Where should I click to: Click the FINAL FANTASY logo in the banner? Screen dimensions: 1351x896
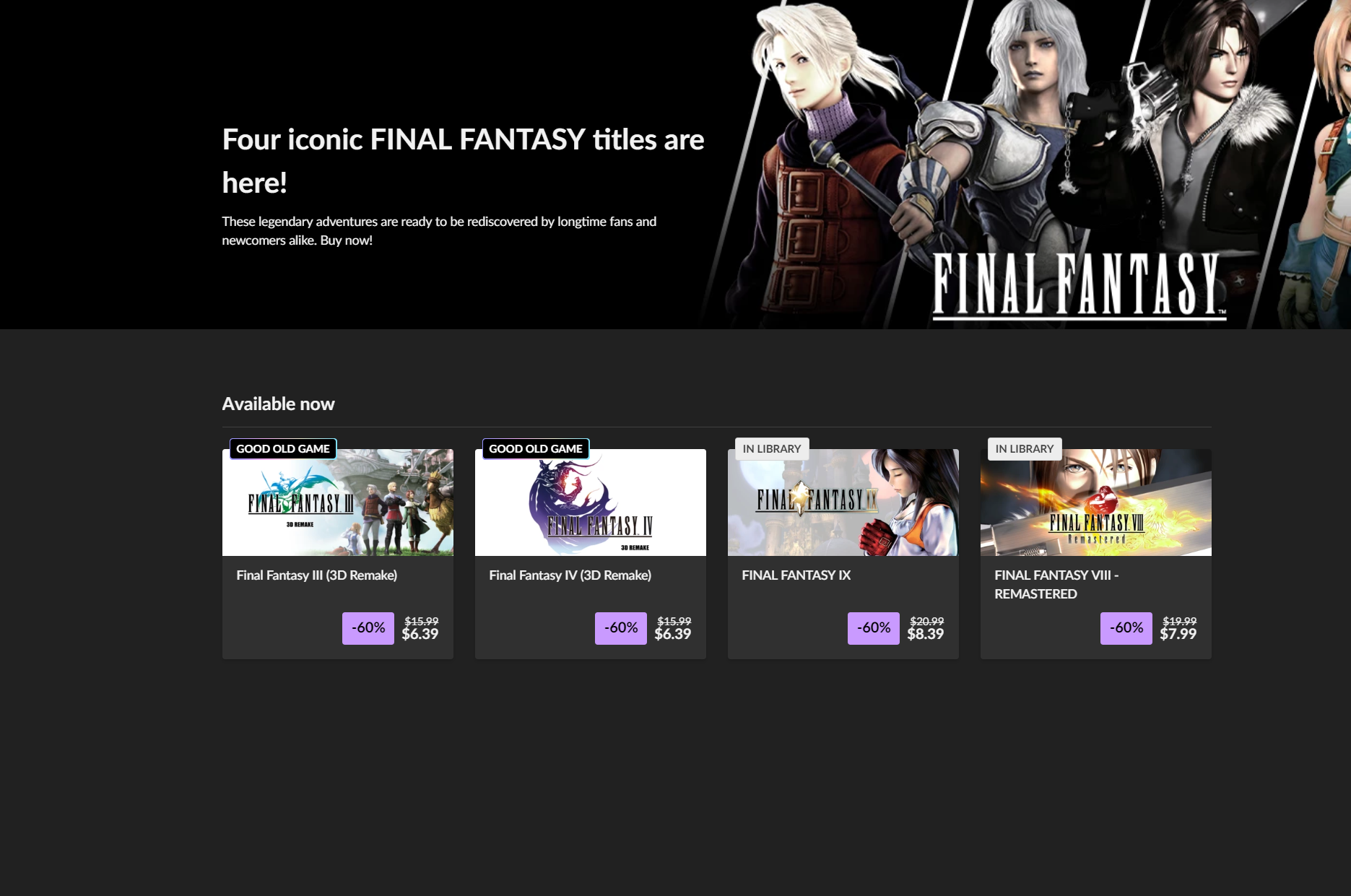pyautogui.click(x=1080, y=285)
